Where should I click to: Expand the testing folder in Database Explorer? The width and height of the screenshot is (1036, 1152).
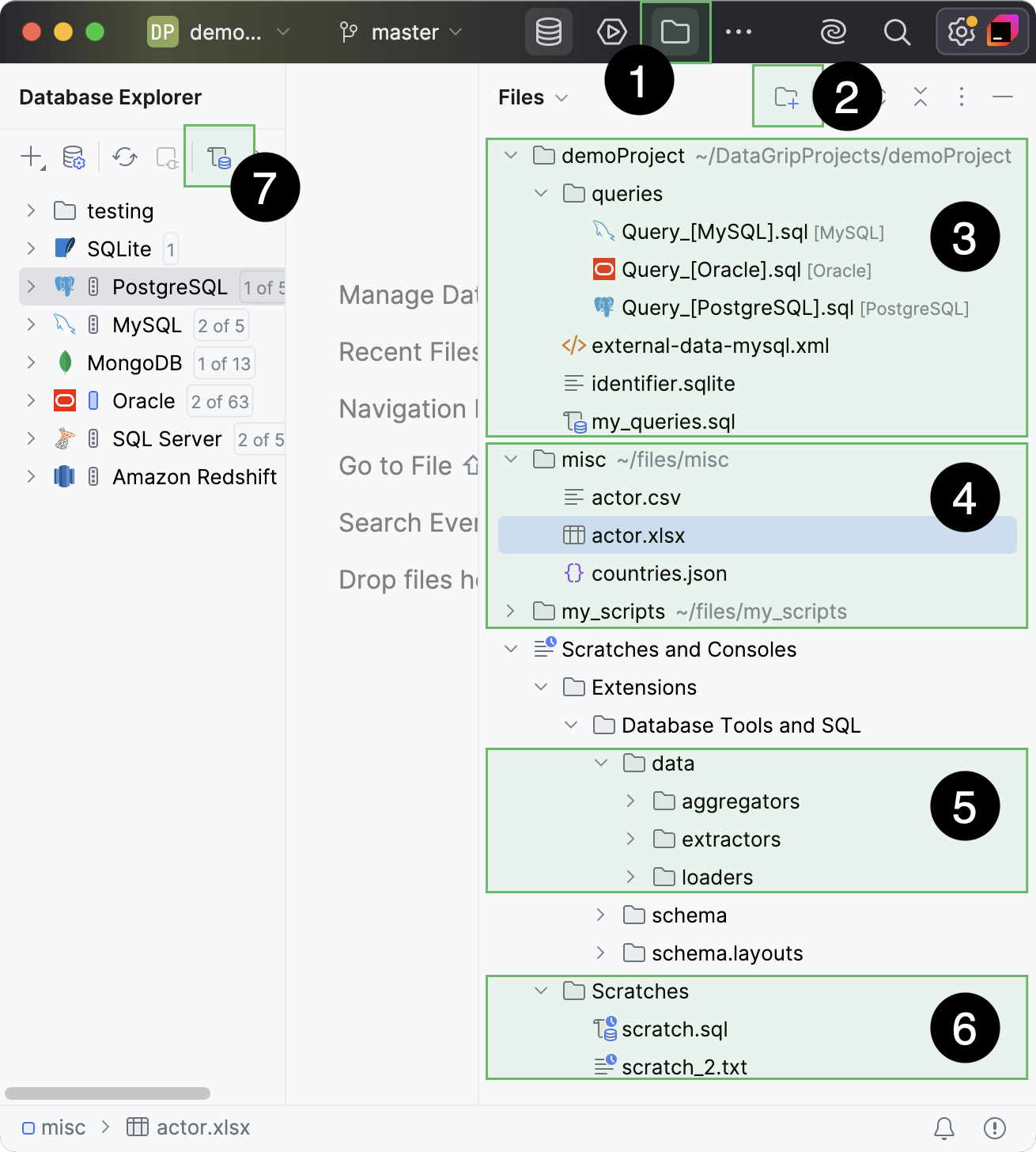pyautogui.click(x=31, y=210)
